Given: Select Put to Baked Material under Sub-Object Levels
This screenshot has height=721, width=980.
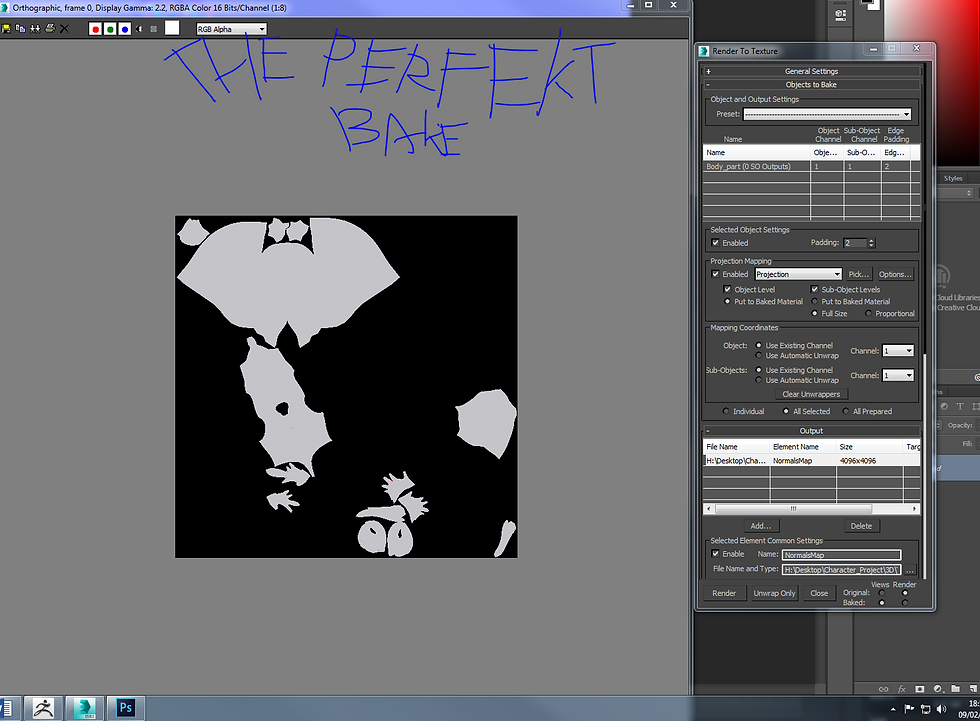Looking at the screenshot, I should (814, 302).
